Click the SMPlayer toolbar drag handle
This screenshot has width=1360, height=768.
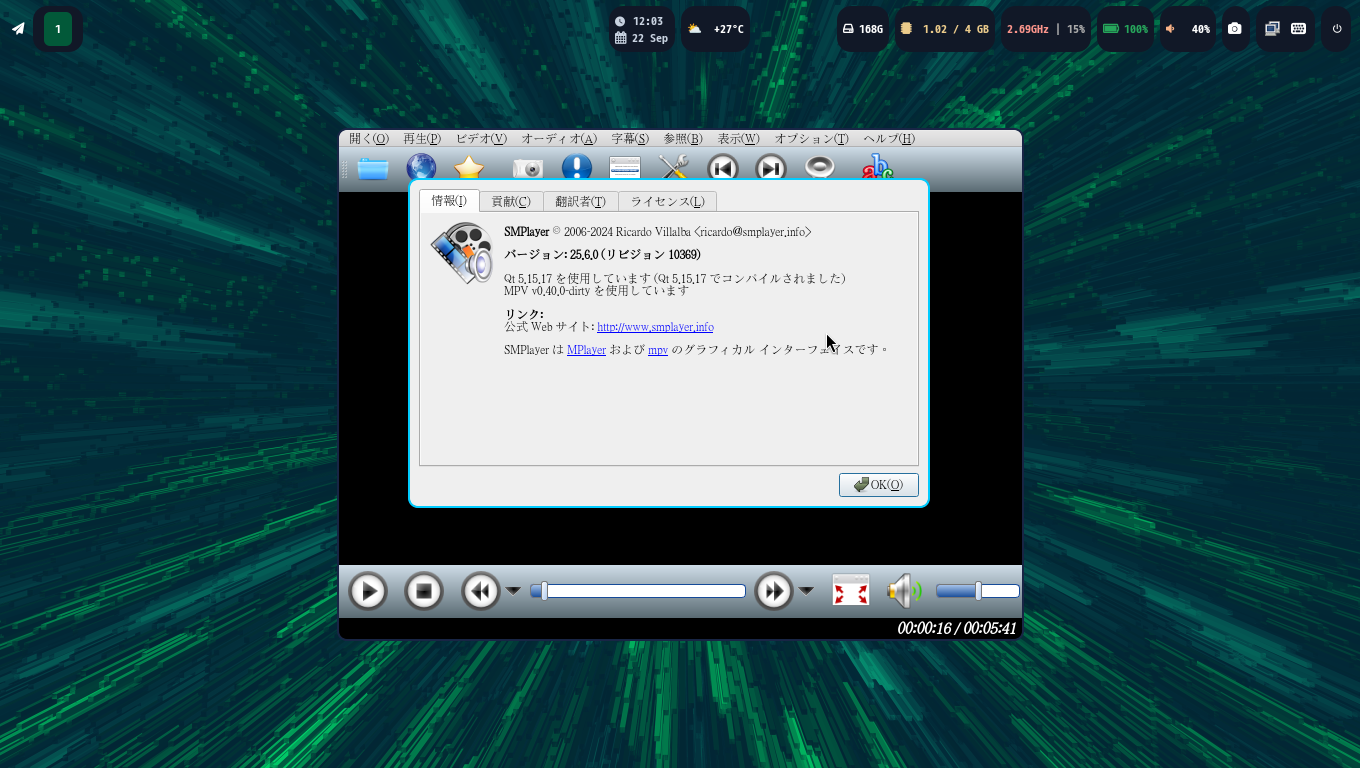click(345, 169)
